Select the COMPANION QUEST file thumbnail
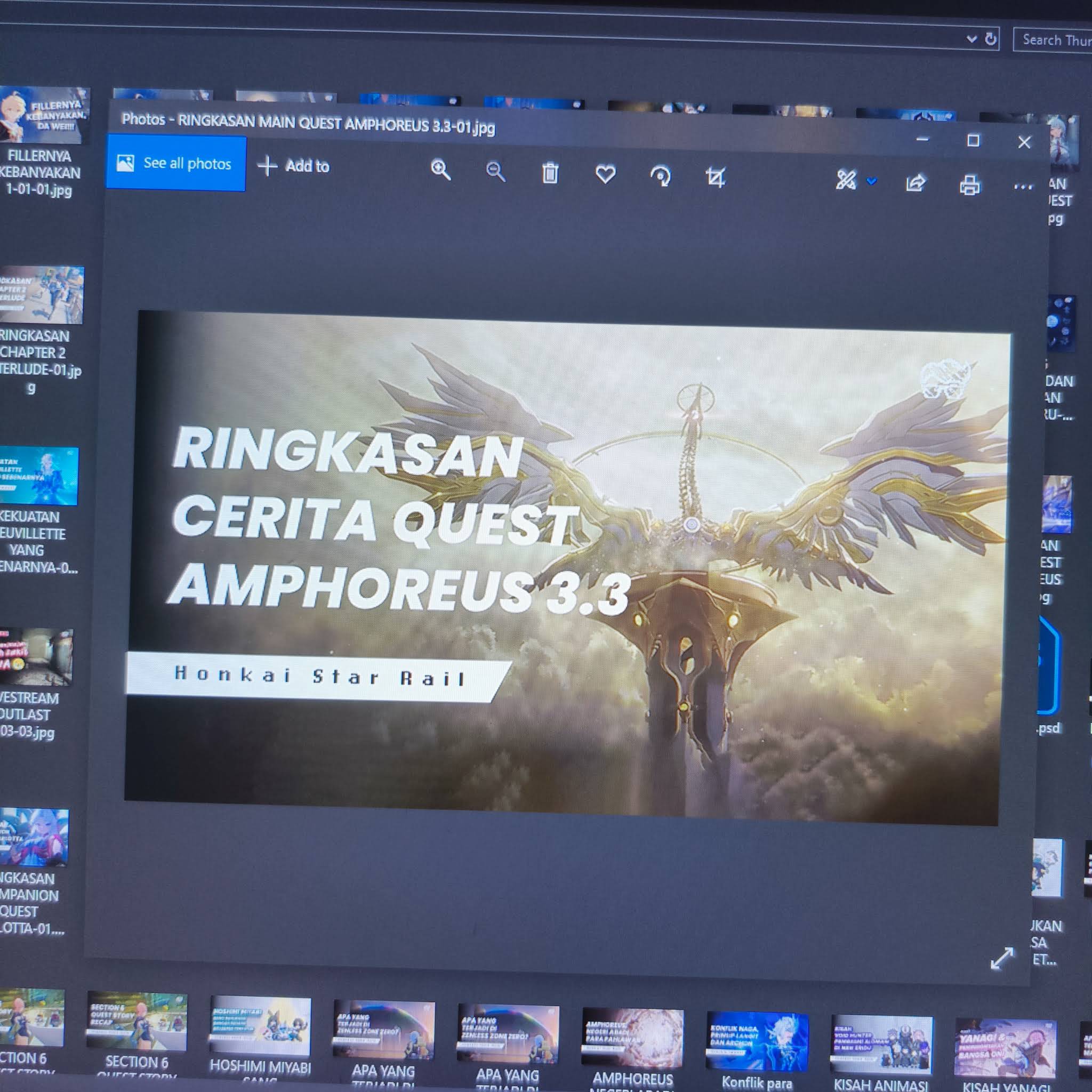The width and height of the screenshot is (1092, 1092). click(34, 837)
